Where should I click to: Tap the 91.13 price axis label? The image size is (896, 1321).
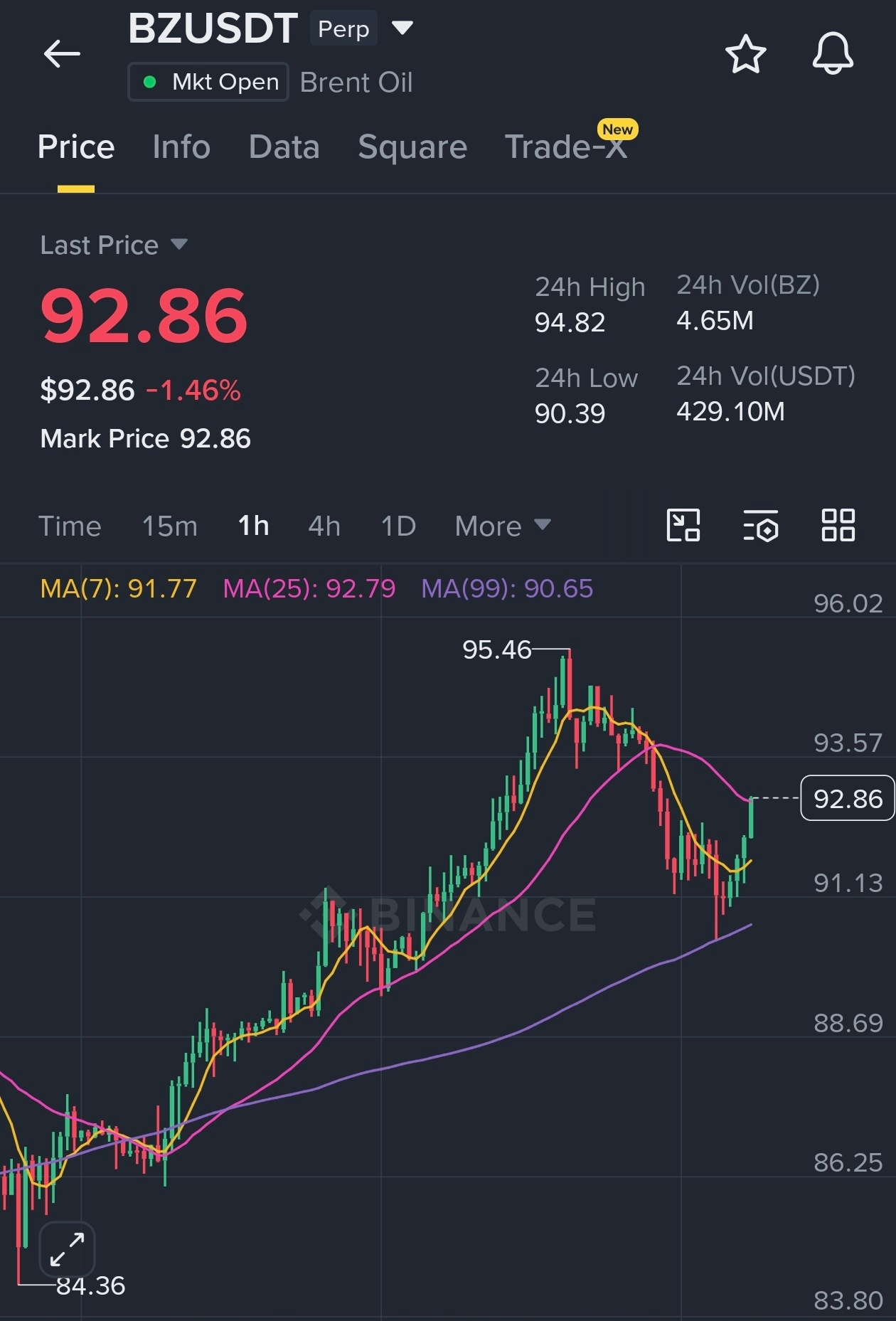[x=848, y=884]
